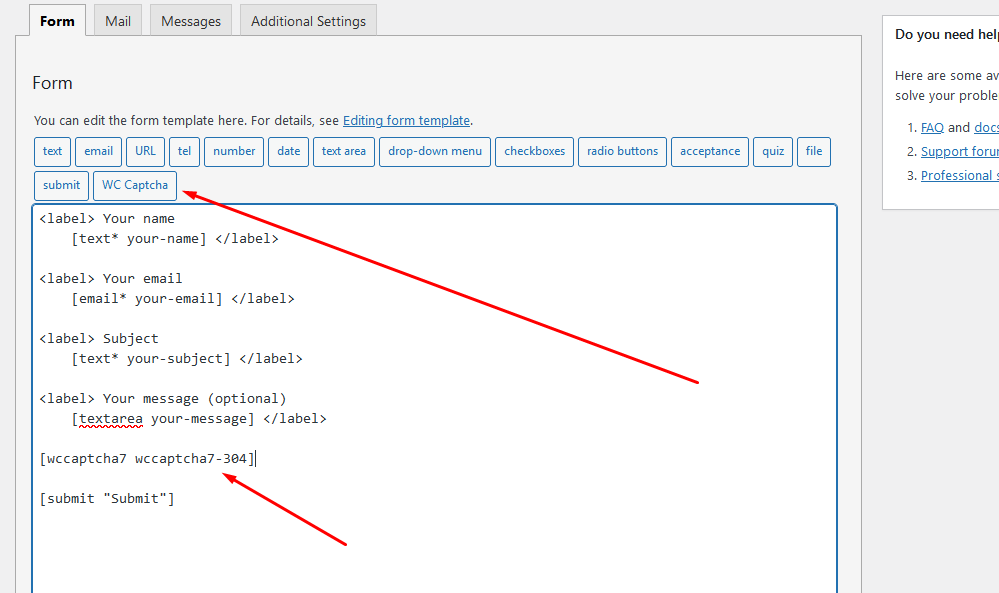Insert a radio buttons tag
999x593 pixels.
coord(622,152)
